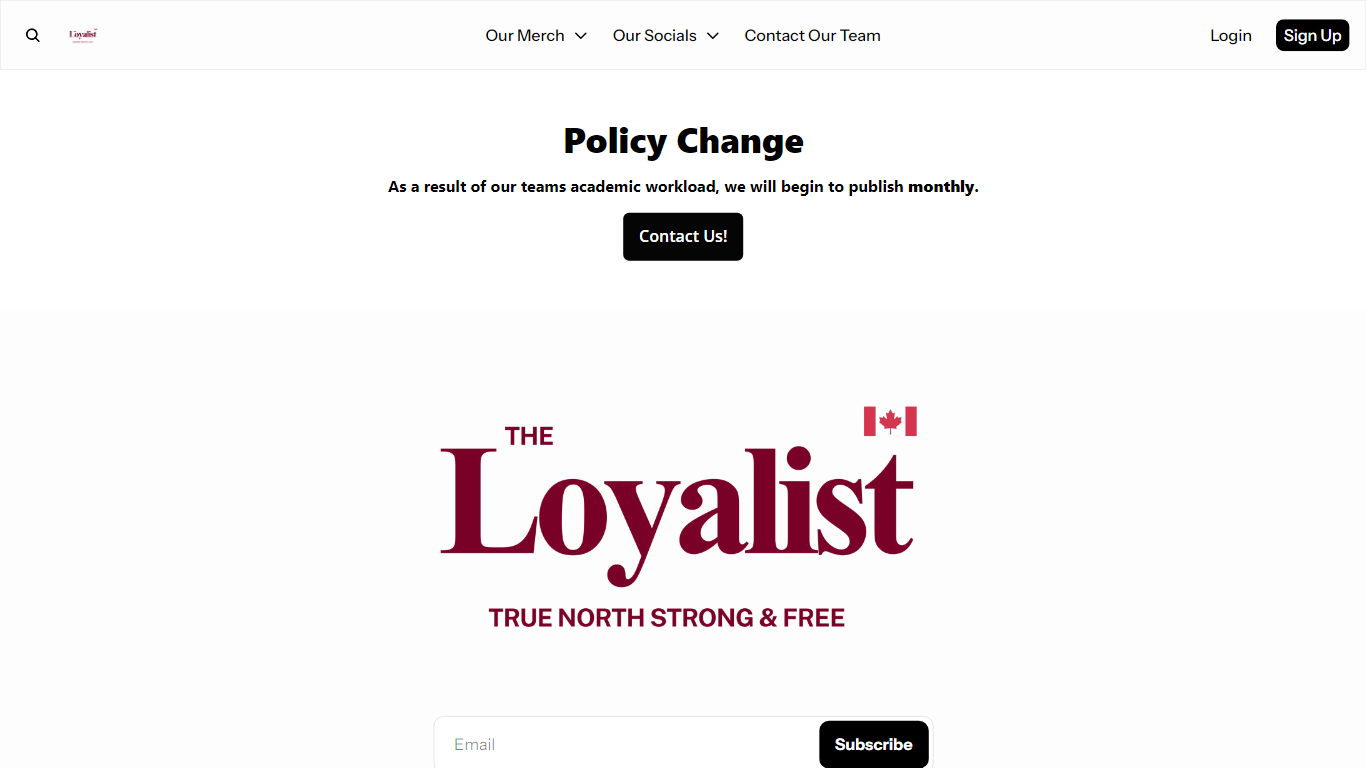Select Our Merch in the navigation bar
Viewport: 1366px width, 768px height.
click(x=525, y=35)
